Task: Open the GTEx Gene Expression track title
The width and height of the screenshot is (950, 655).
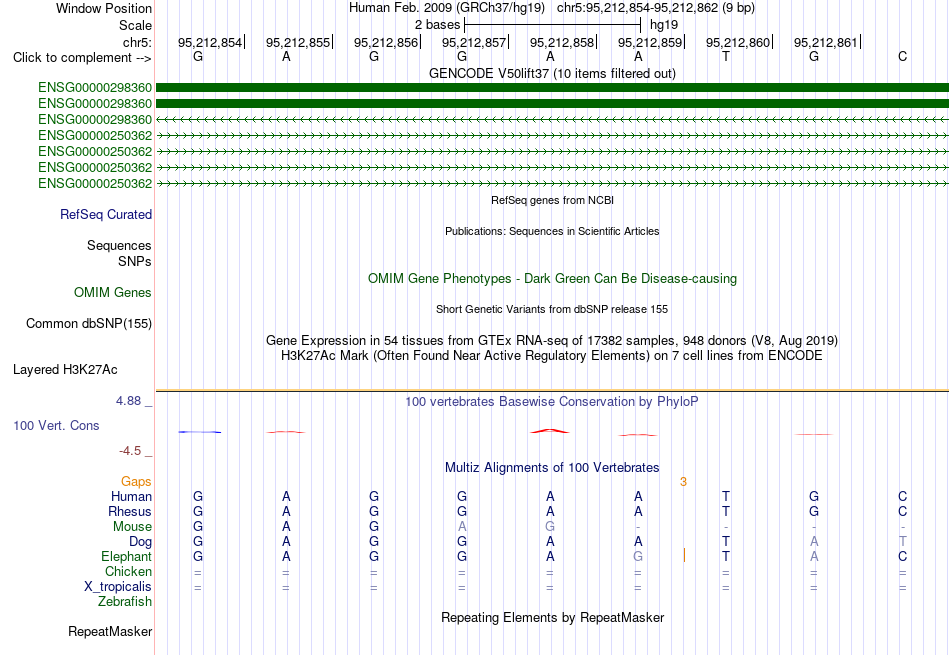Action: pyautogui.click(x=552, y=341)
